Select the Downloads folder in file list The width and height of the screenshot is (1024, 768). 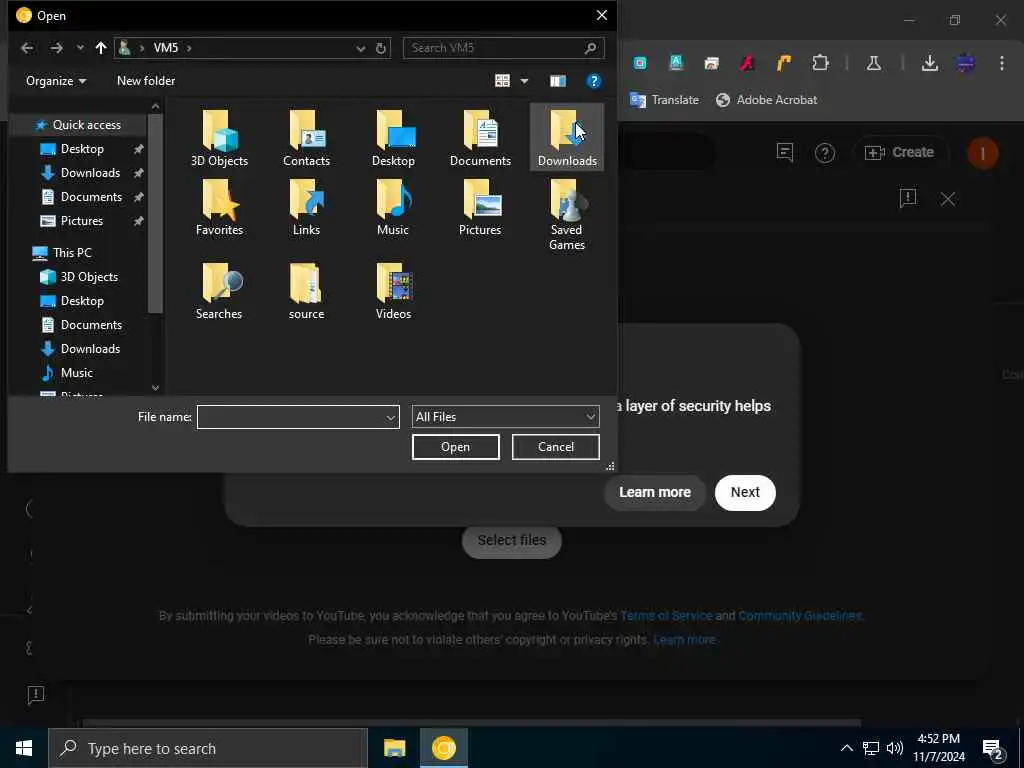pyautogui.click(x=567, y=138)
